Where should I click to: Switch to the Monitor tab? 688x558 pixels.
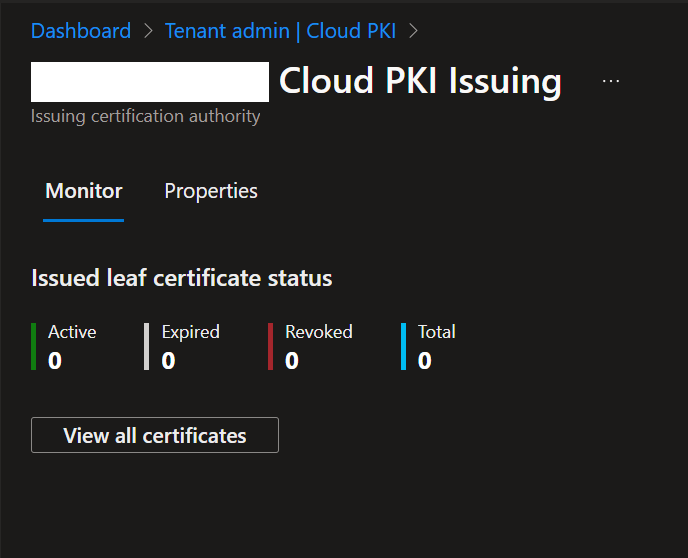pyautogui.click(x=84, y=191)
